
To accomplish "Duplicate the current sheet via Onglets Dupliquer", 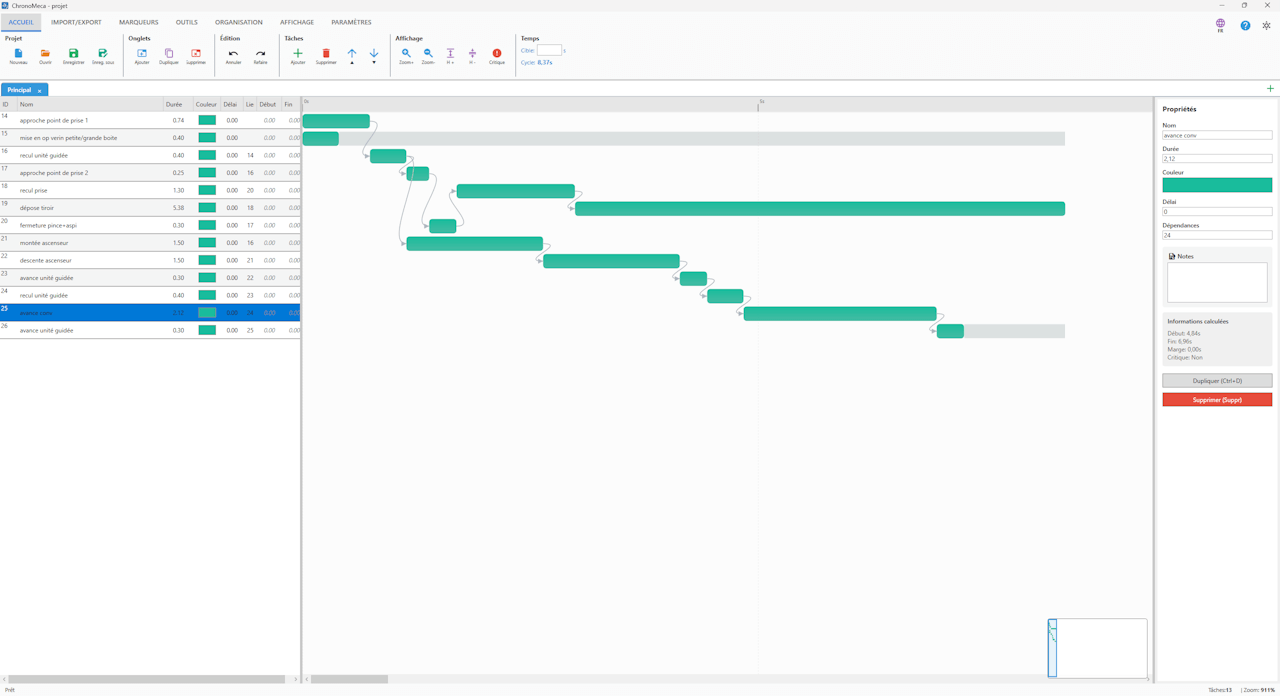I will coord(168,53).
